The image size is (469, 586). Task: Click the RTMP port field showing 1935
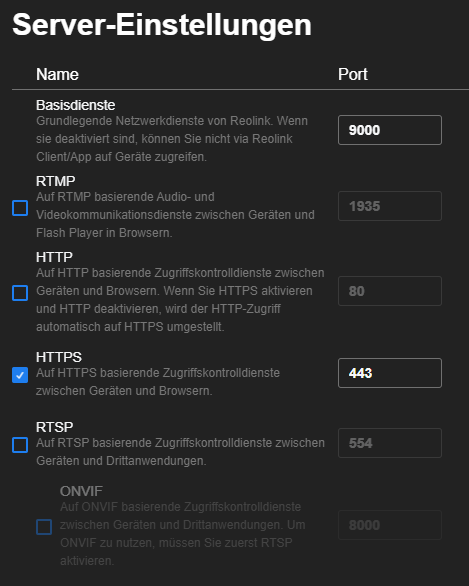[x=390, y=206]
